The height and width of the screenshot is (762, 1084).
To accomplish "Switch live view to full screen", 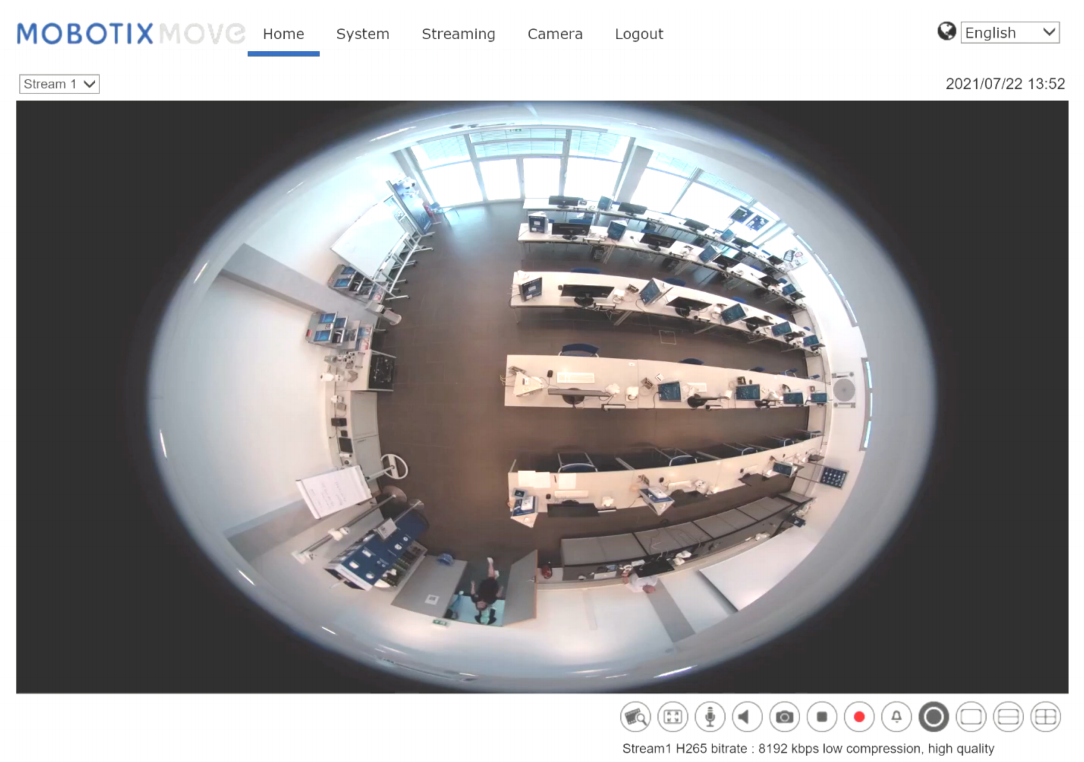I will [673, 716].
